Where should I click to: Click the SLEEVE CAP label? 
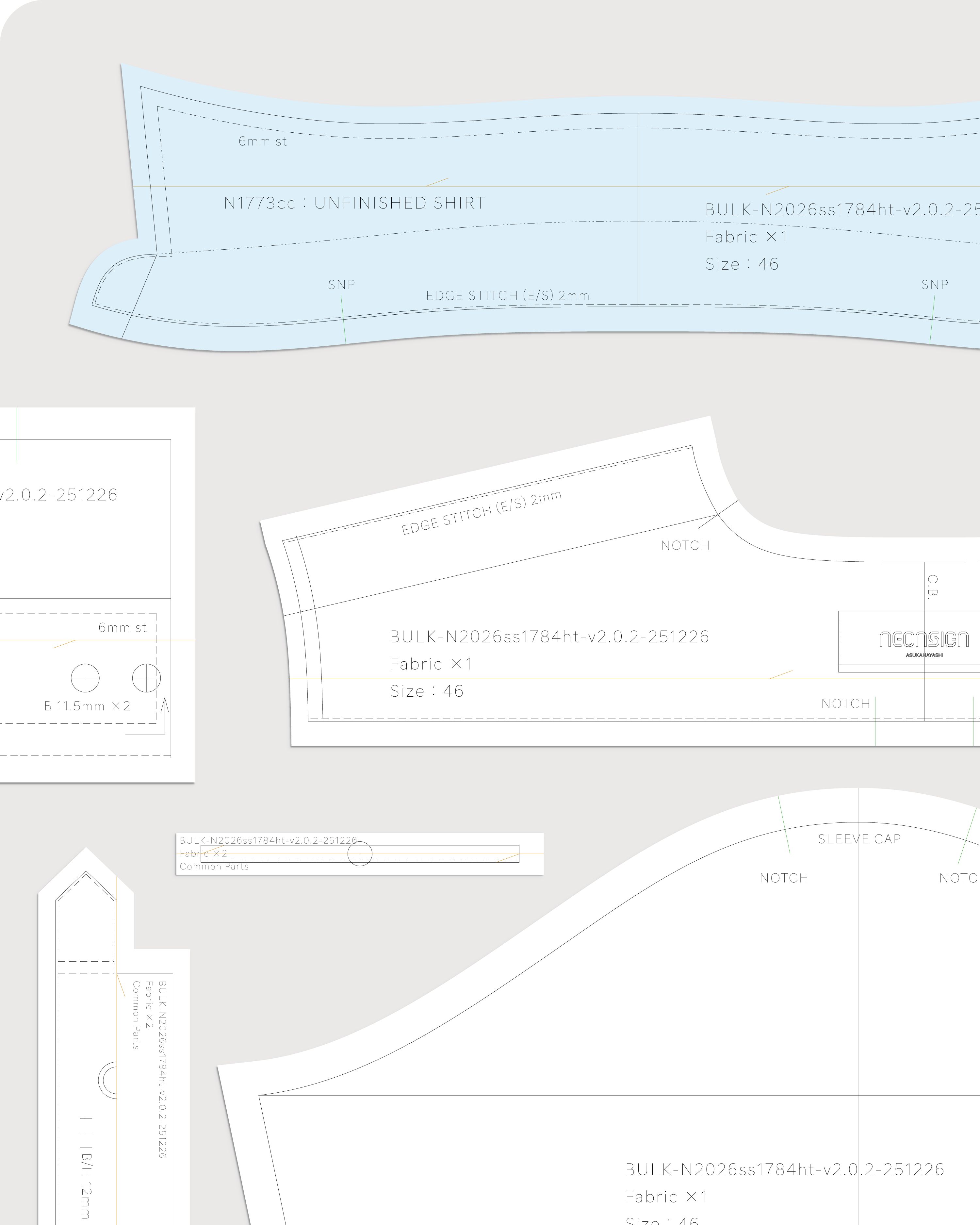pos(859,839)
